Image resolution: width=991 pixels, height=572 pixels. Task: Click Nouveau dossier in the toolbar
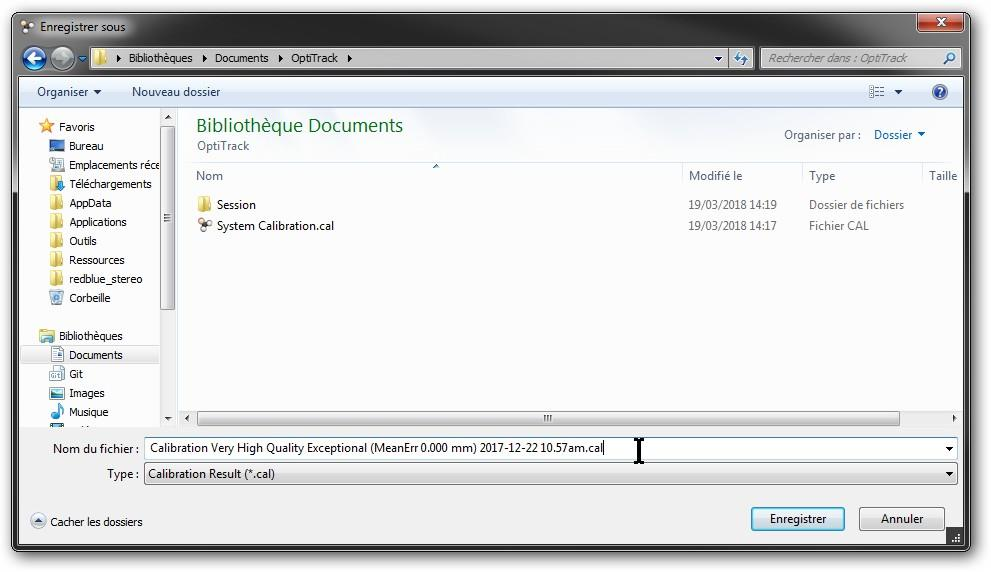[176, 92]
